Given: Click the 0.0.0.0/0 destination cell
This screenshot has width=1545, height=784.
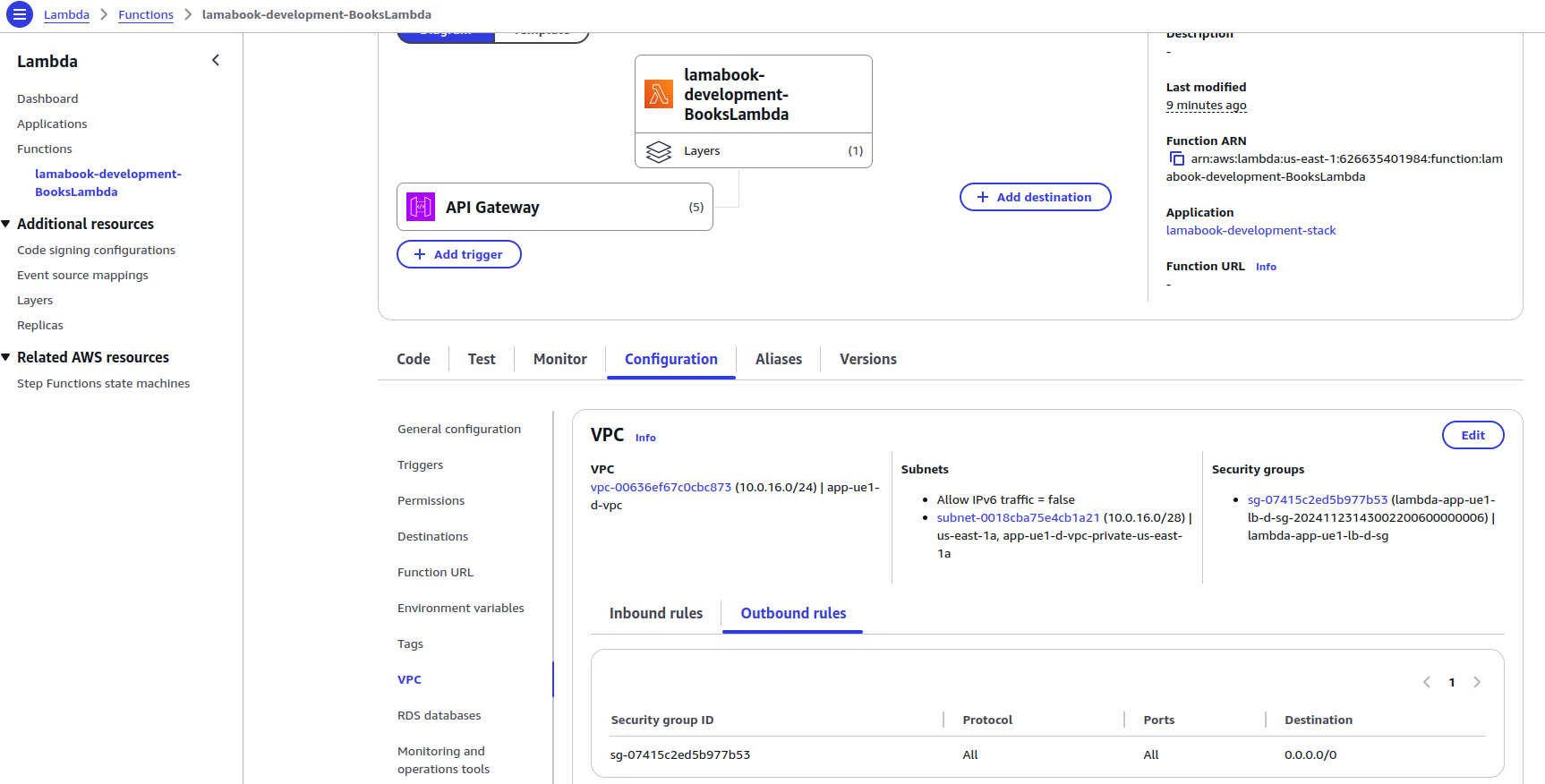Looking at the screenshot, I should (x=1310, y=754).
